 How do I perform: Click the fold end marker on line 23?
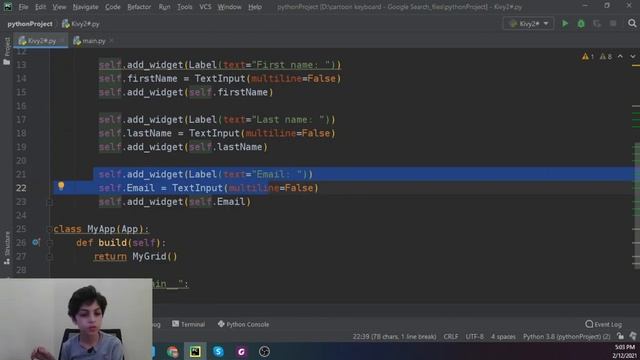pyautogui.click(x=50, y=202)
